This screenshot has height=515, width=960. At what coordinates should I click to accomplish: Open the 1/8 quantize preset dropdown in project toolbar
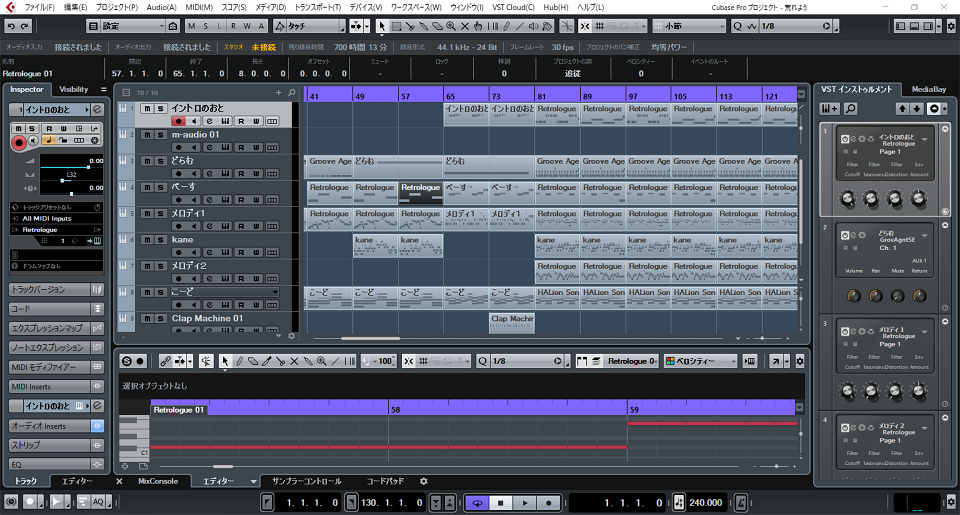pos(795,26)
